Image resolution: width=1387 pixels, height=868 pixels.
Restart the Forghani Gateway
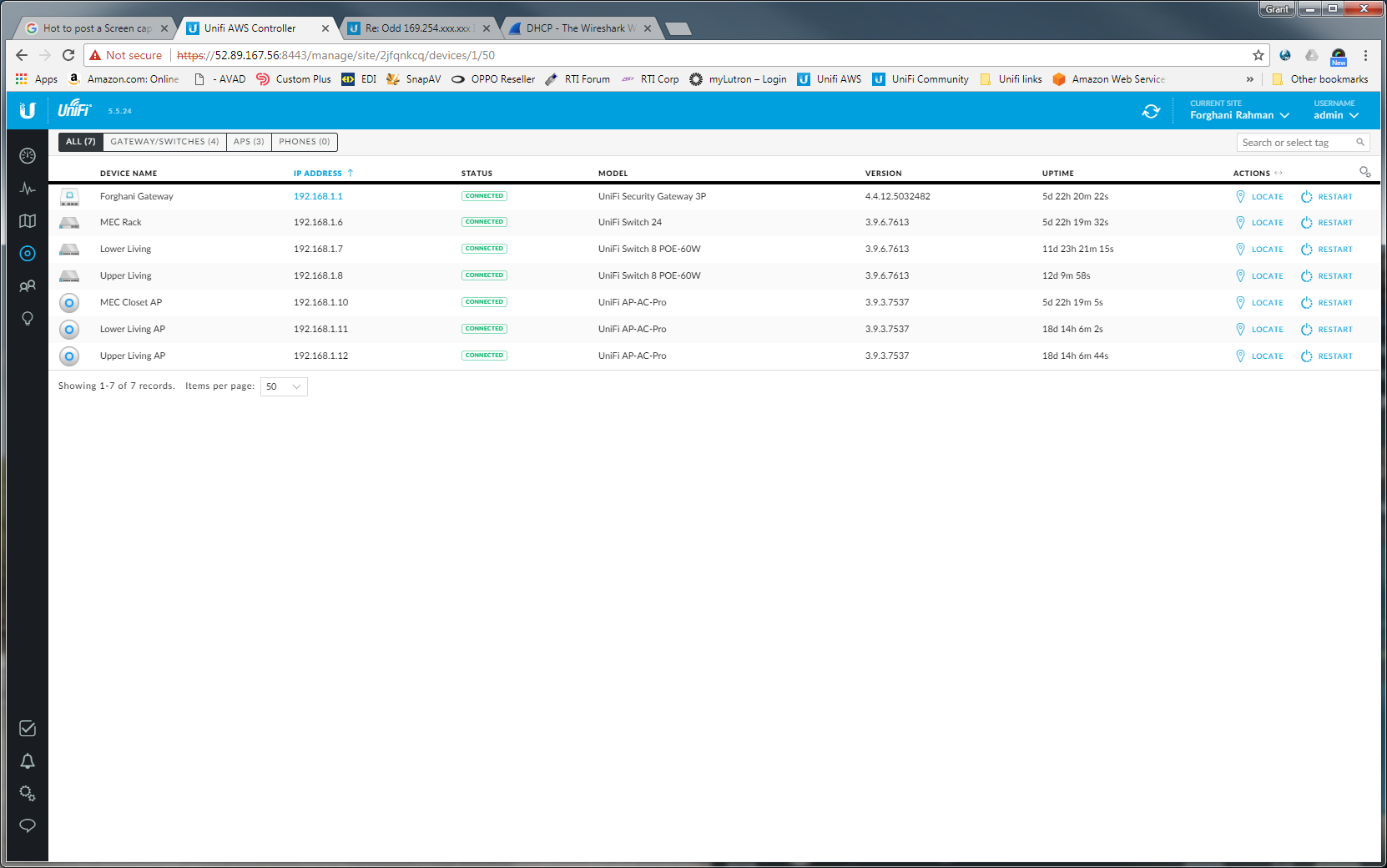tap(1327, 197)
